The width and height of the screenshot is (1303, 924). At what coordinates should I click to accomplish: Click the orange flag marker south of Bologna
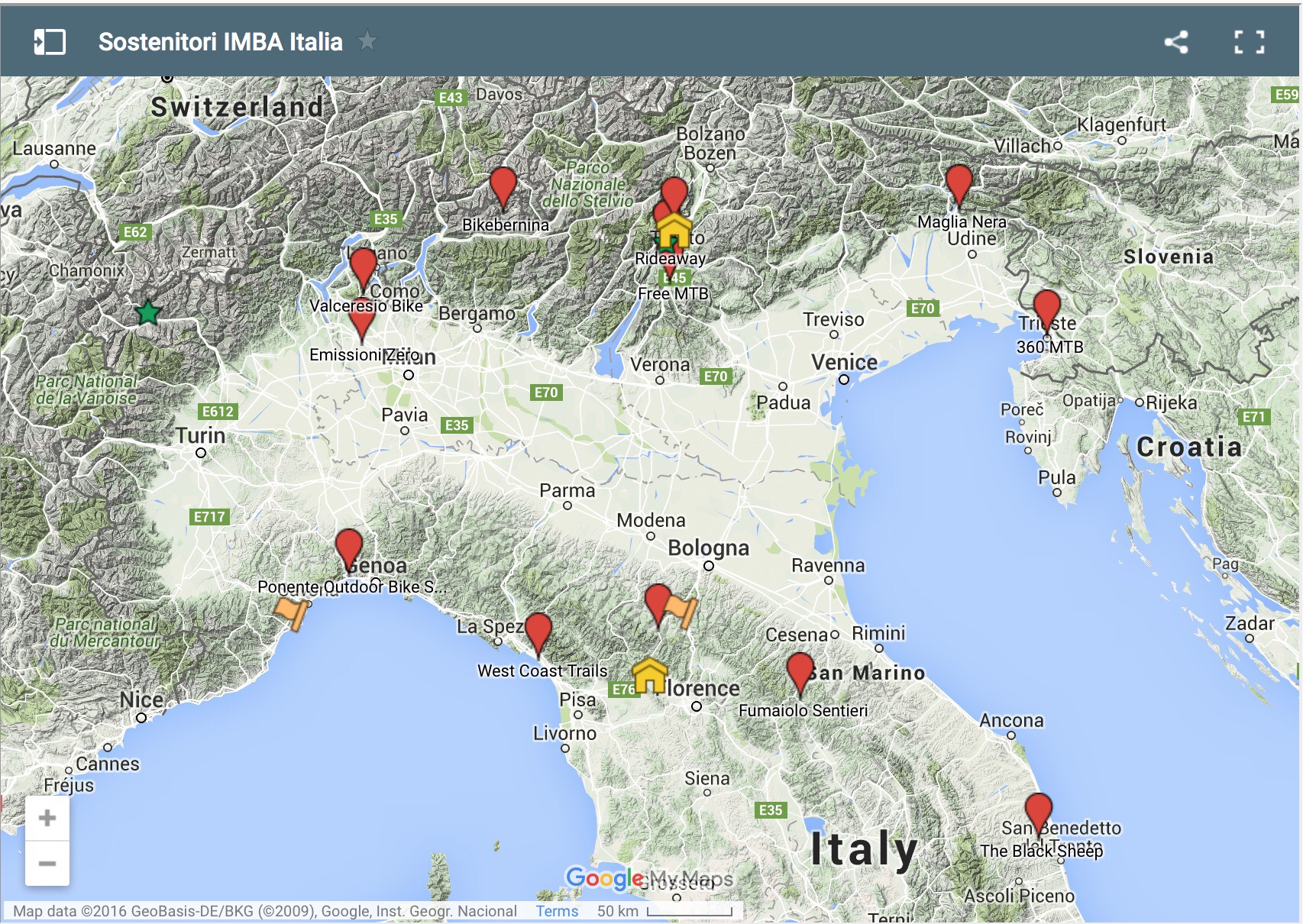[681, 610]
